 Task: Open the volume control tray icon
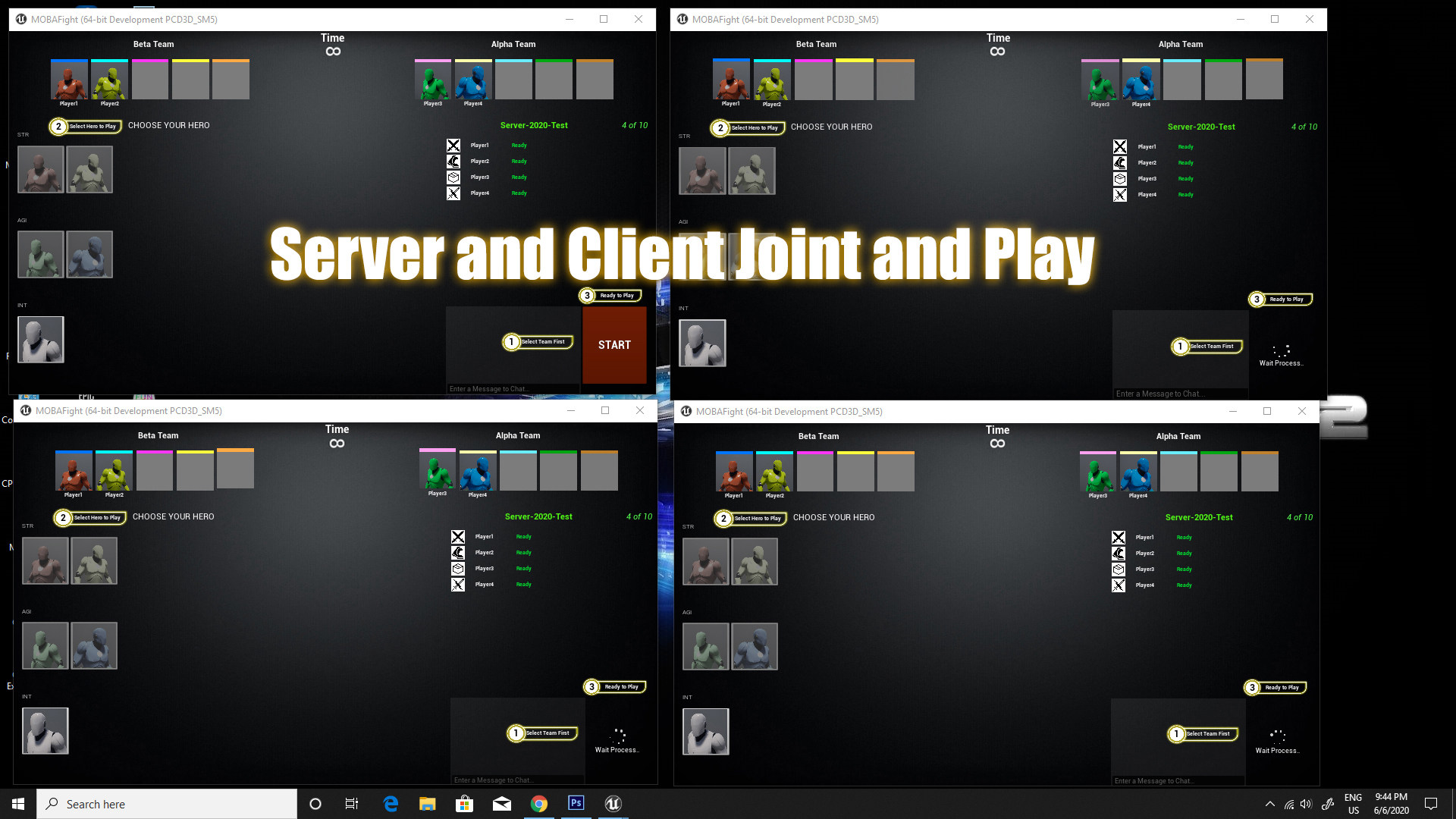tap(1306, 804)
